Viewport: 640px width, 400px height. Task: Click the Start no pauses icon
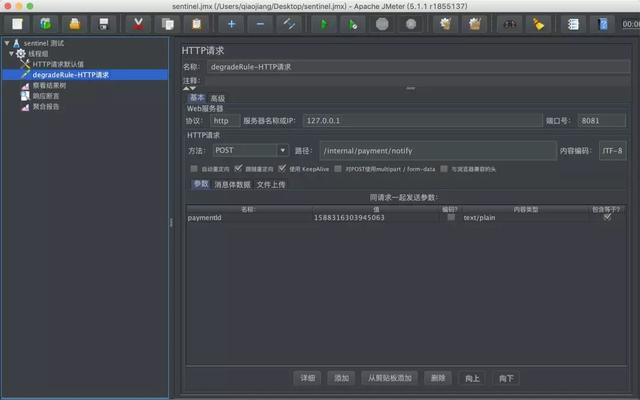click(x=353, y=24)
